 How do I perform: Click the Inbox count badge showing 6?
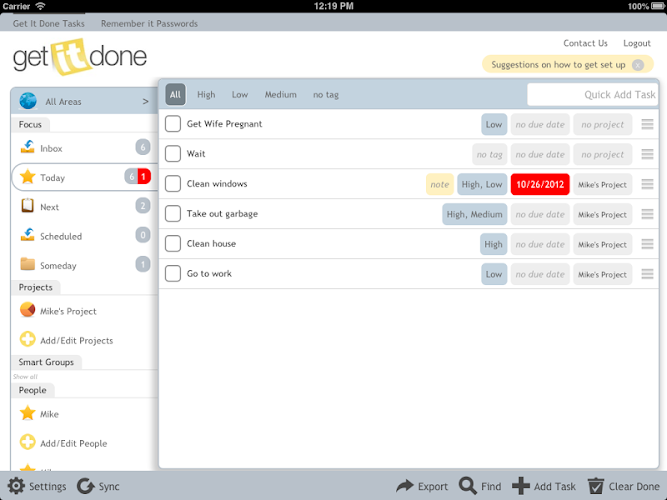coord(143,147)
